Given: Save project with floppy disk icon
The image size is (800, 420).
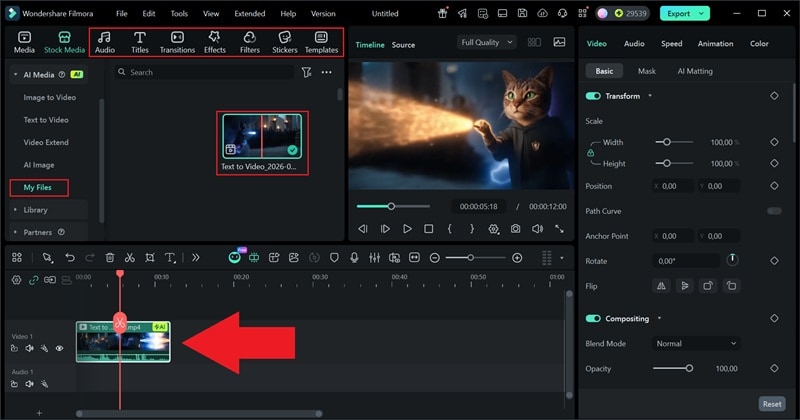Looking at the screenshot, I should (522, 14).
